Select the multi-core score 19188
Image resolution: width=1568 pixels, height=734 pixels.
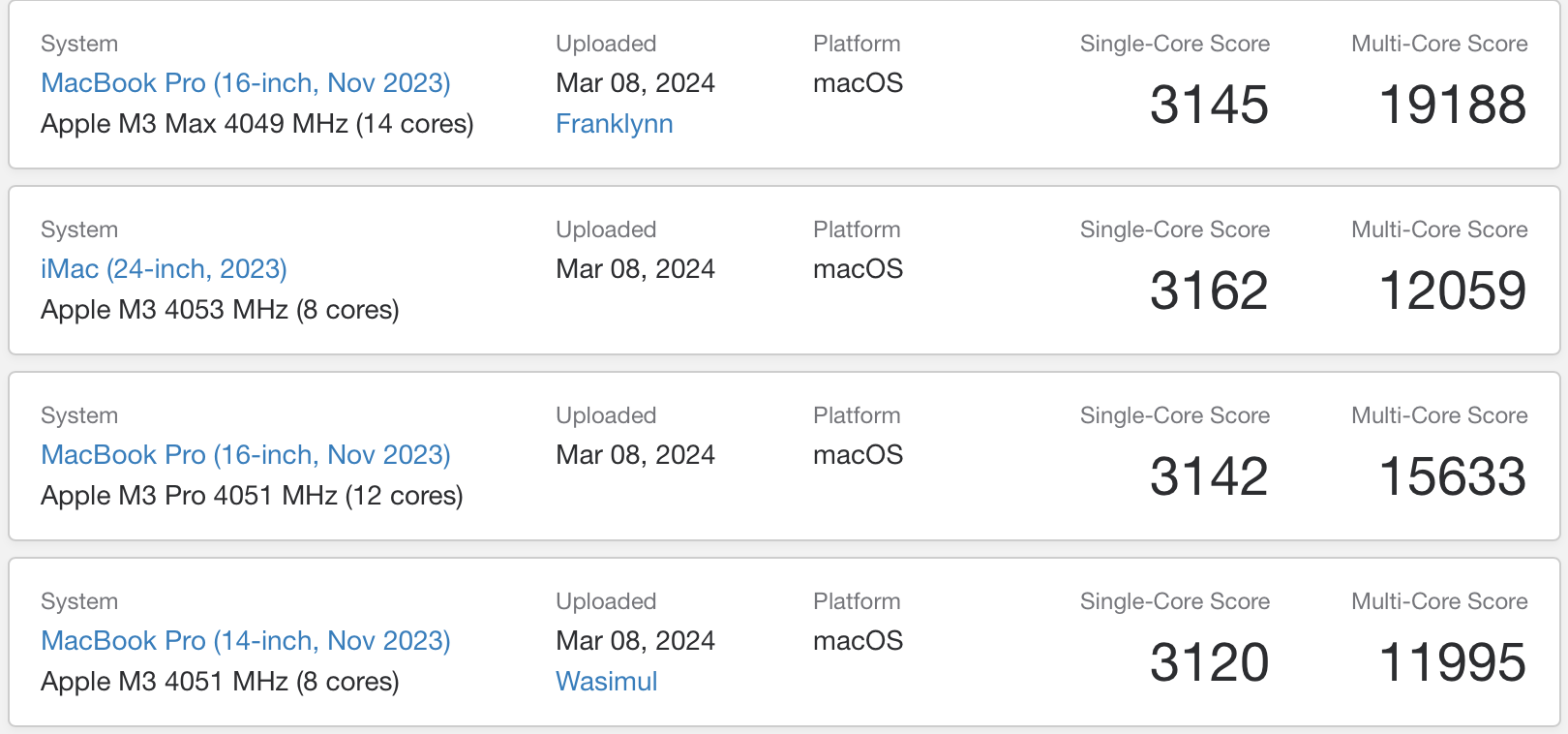click(x=1453, y=105)
